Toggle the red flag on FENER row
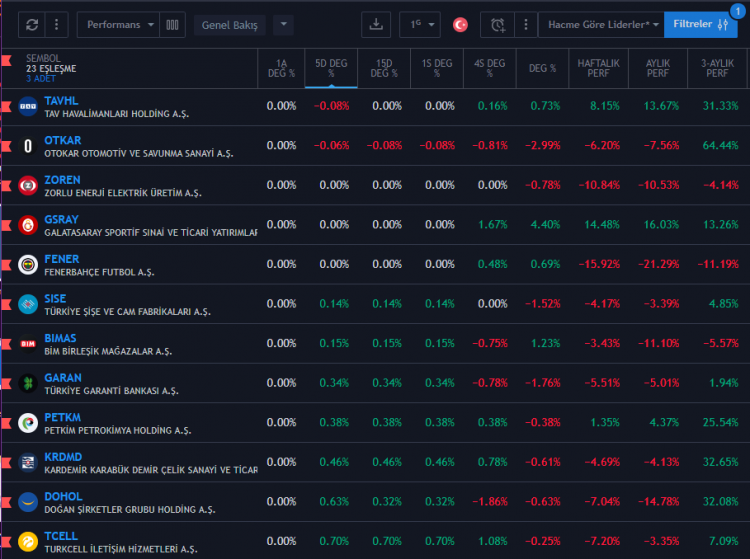The height and width of the screenshot is (559, 750). tap(6, 264)
